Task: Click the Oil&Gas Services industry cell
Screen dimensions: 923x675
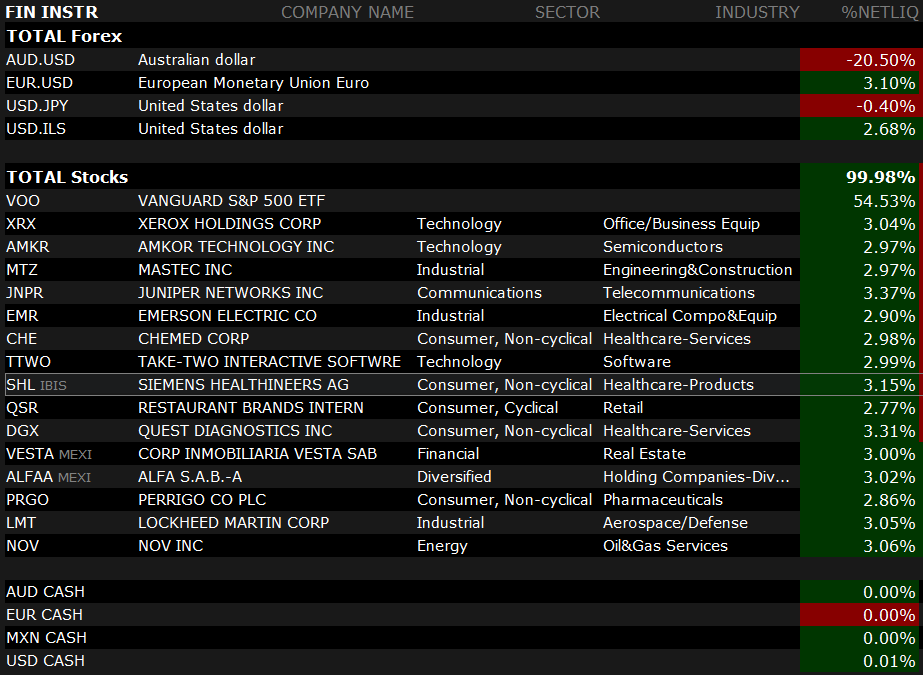Action: pos(665,545)
